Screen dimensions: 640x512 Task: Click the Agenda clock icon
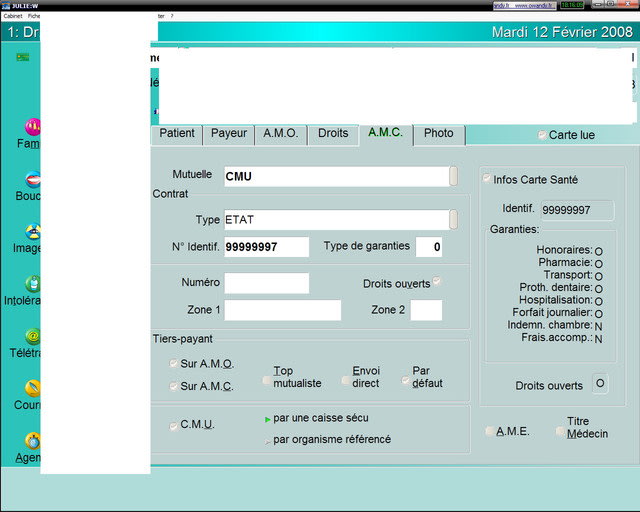32,441
